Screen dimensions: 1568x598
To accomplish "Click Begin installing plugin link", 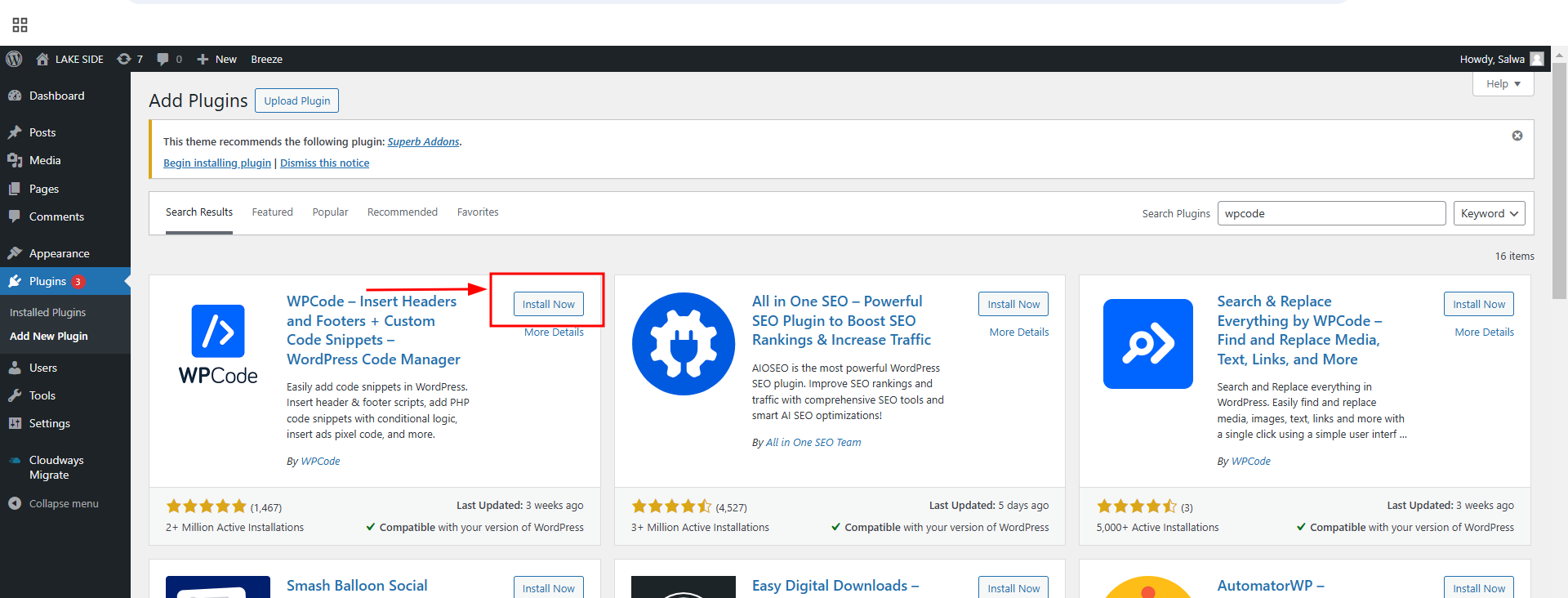I will click(217, 163).
